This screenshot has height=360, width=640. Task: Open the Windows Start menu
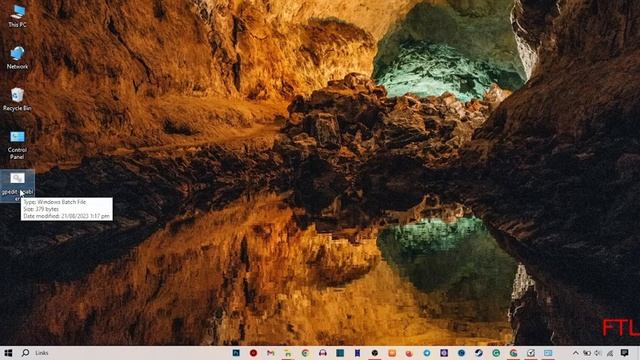pos(8,353)
